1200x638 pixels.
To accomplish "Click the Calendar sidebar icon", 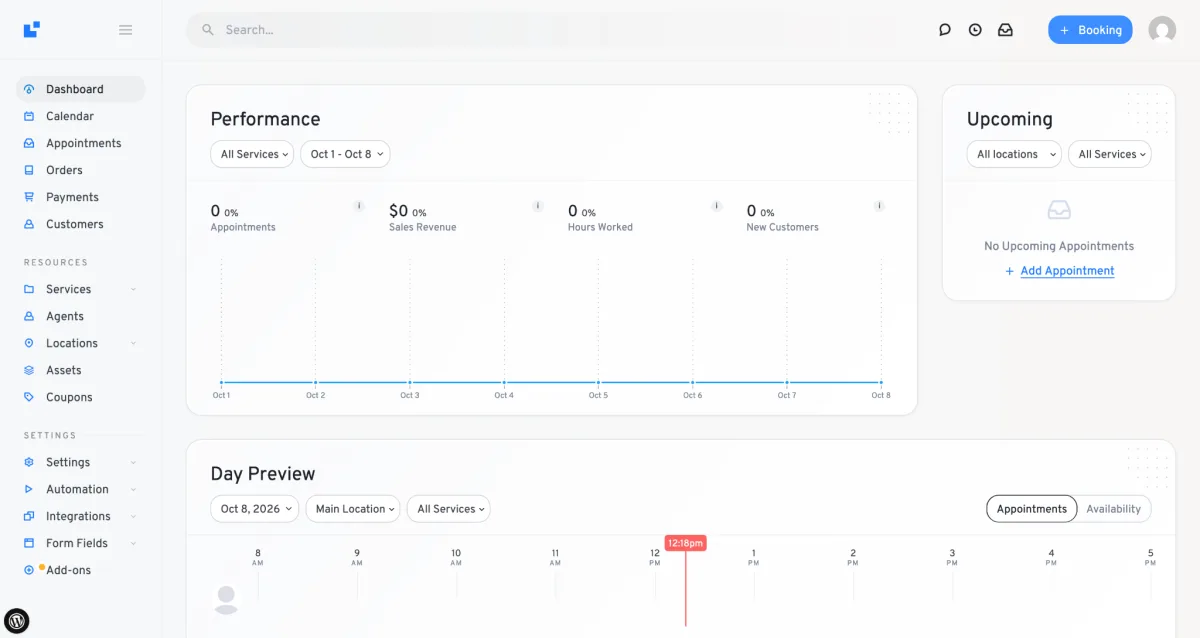I will pos(29,116).
